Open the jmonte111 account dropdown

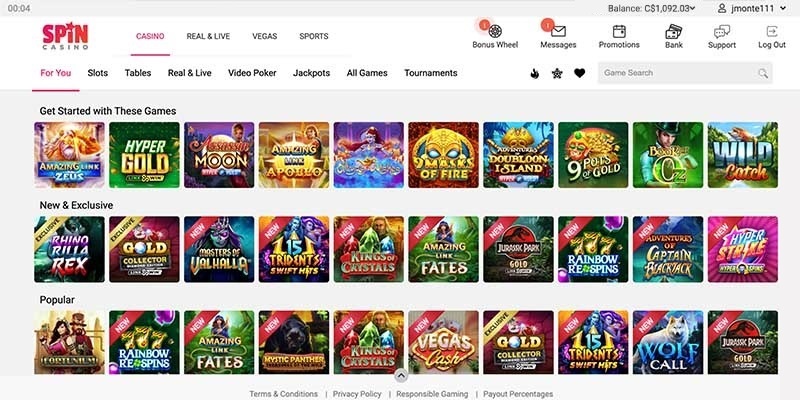(x=753, y=9)
